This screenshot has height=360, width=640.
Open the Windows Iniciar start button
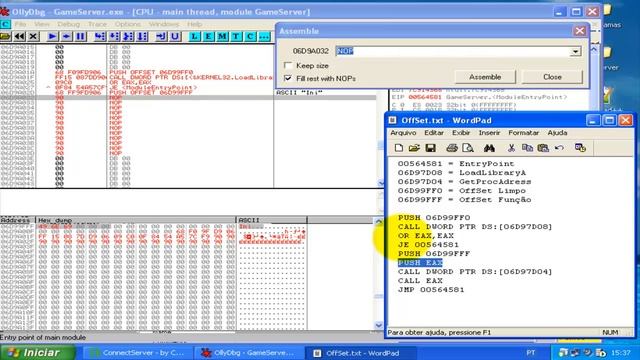click(x=38, y=353)
